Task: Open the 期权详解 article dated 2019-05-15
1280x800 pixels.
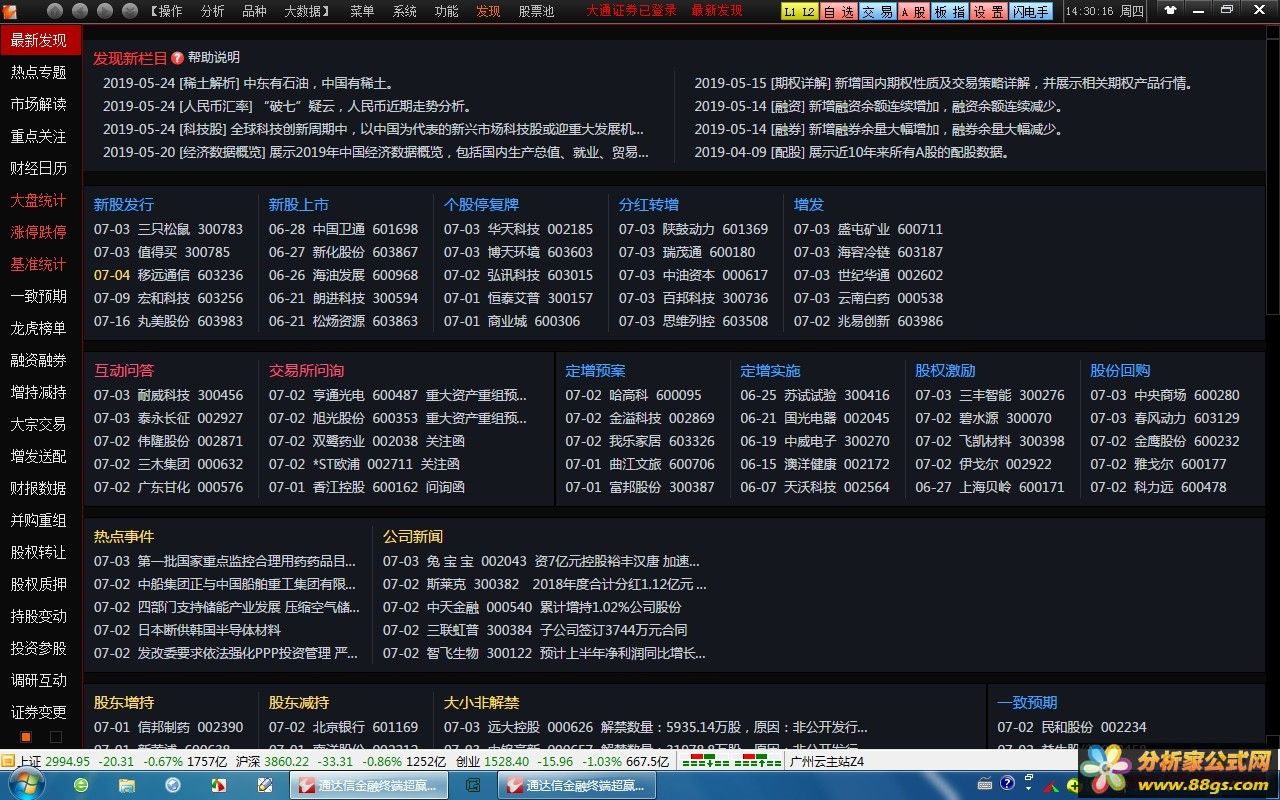Action: tap(945, 84)
